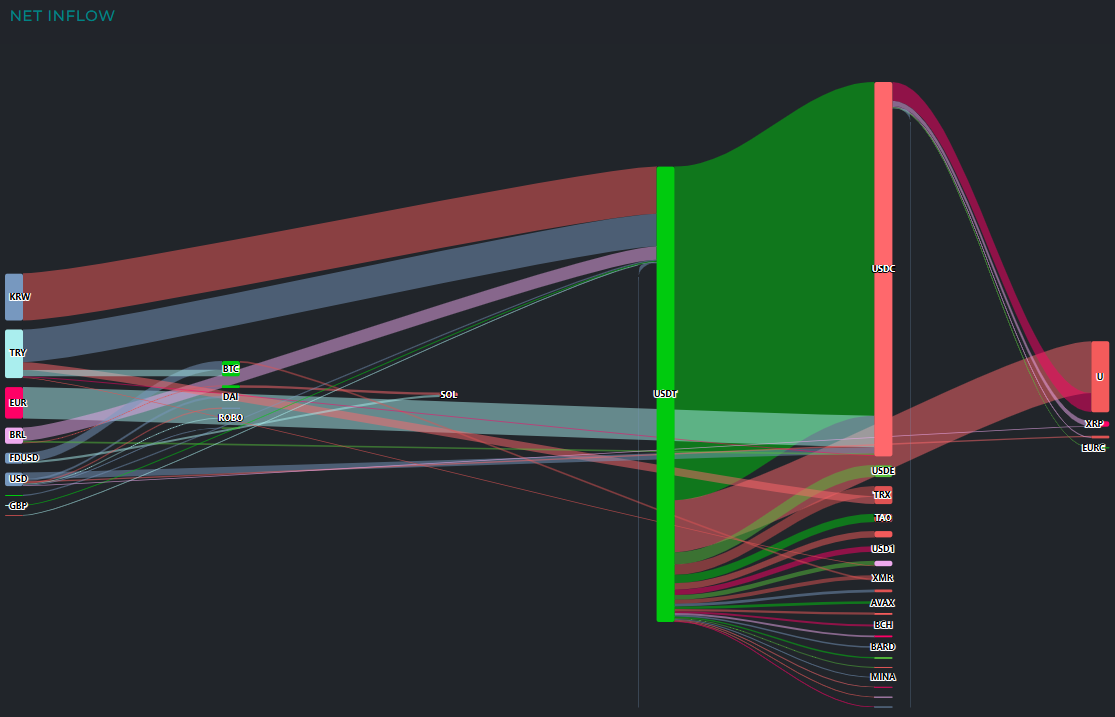Click the BTC node
Viewport: 1115px width, 717px height.
(231, 368)
